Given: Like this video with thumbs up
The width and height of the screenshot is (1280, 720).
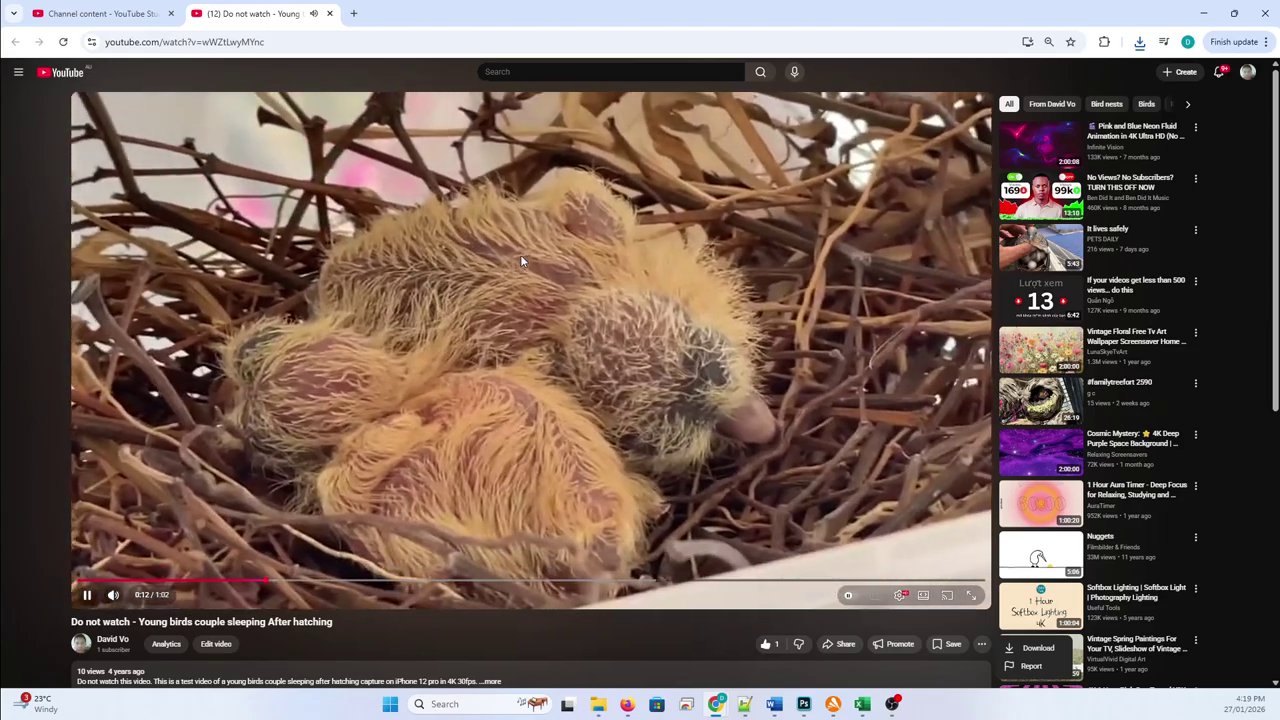Looking at the screenshot, I should click(767, 644).
